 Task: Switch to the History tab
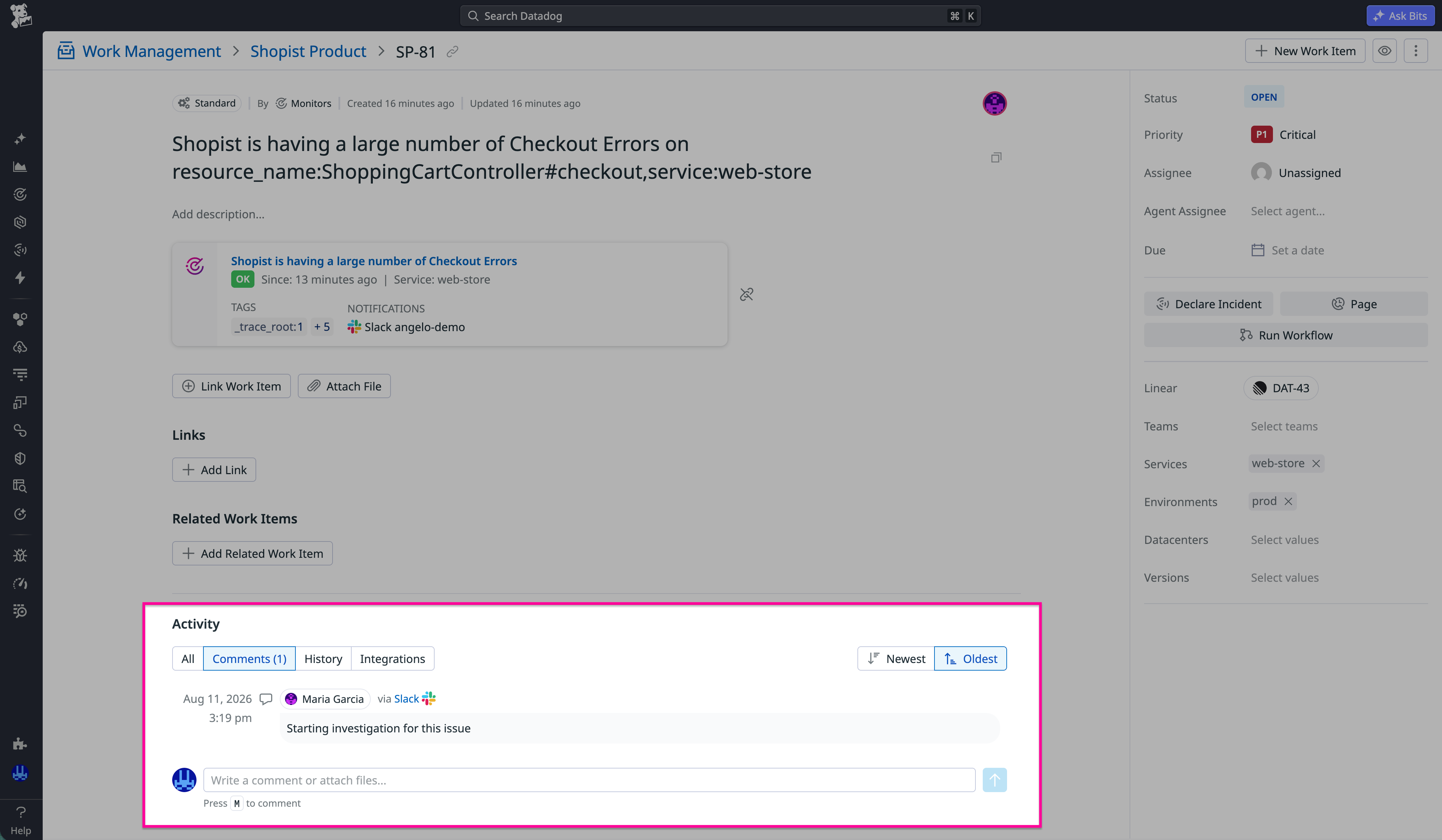[323, 658]
